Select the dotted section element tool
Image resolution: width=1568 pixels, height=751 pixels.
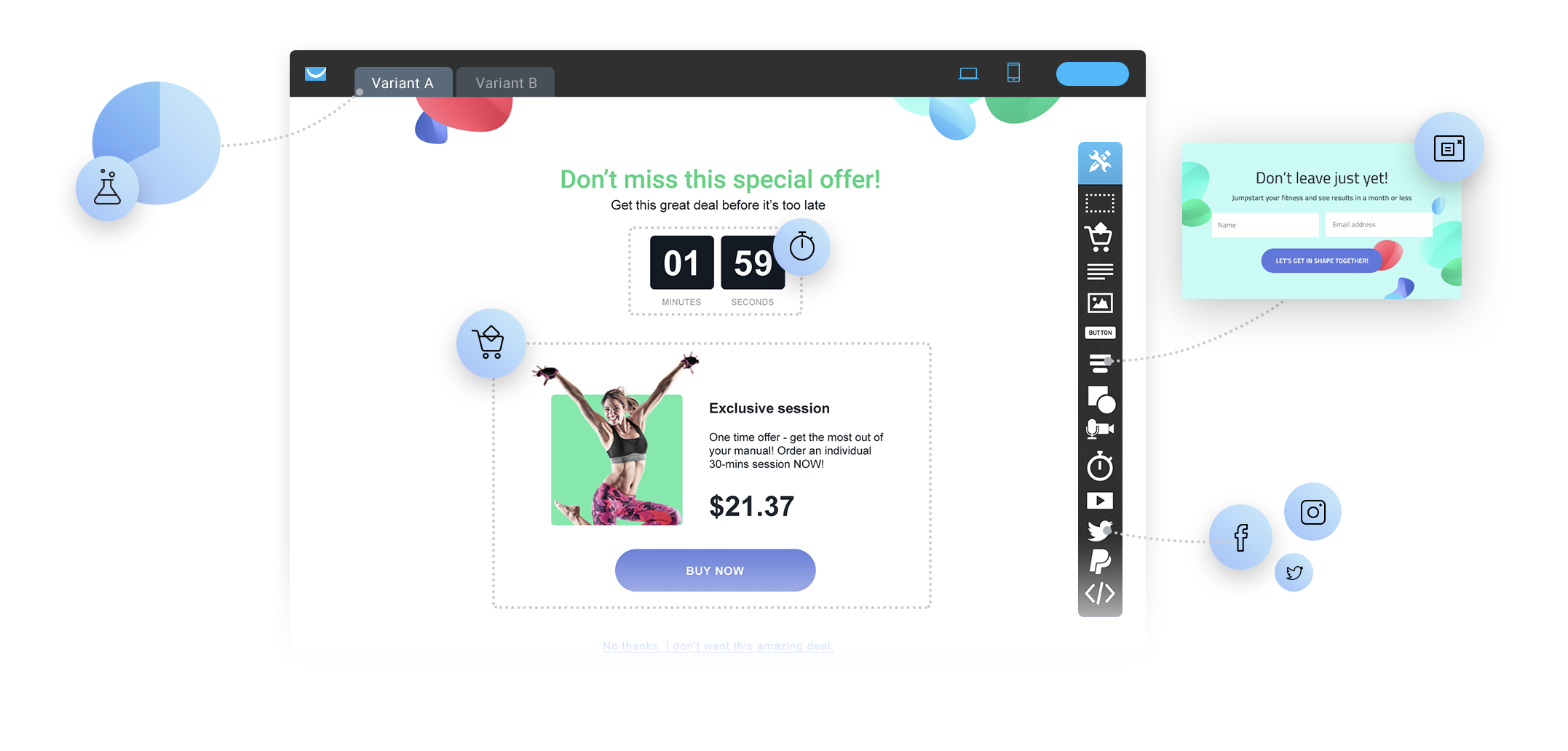[x=1100, y=203]
